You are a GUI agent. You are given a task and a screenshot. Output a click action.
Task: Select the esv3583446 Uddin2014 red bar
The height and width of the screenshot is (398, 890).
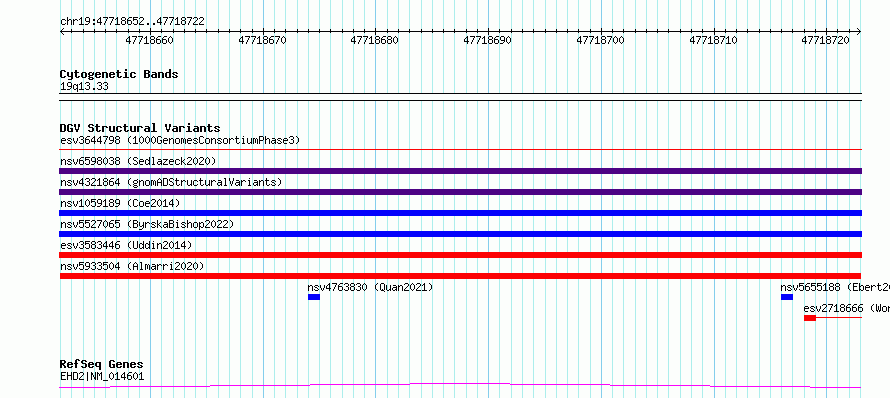click(460, 255)
